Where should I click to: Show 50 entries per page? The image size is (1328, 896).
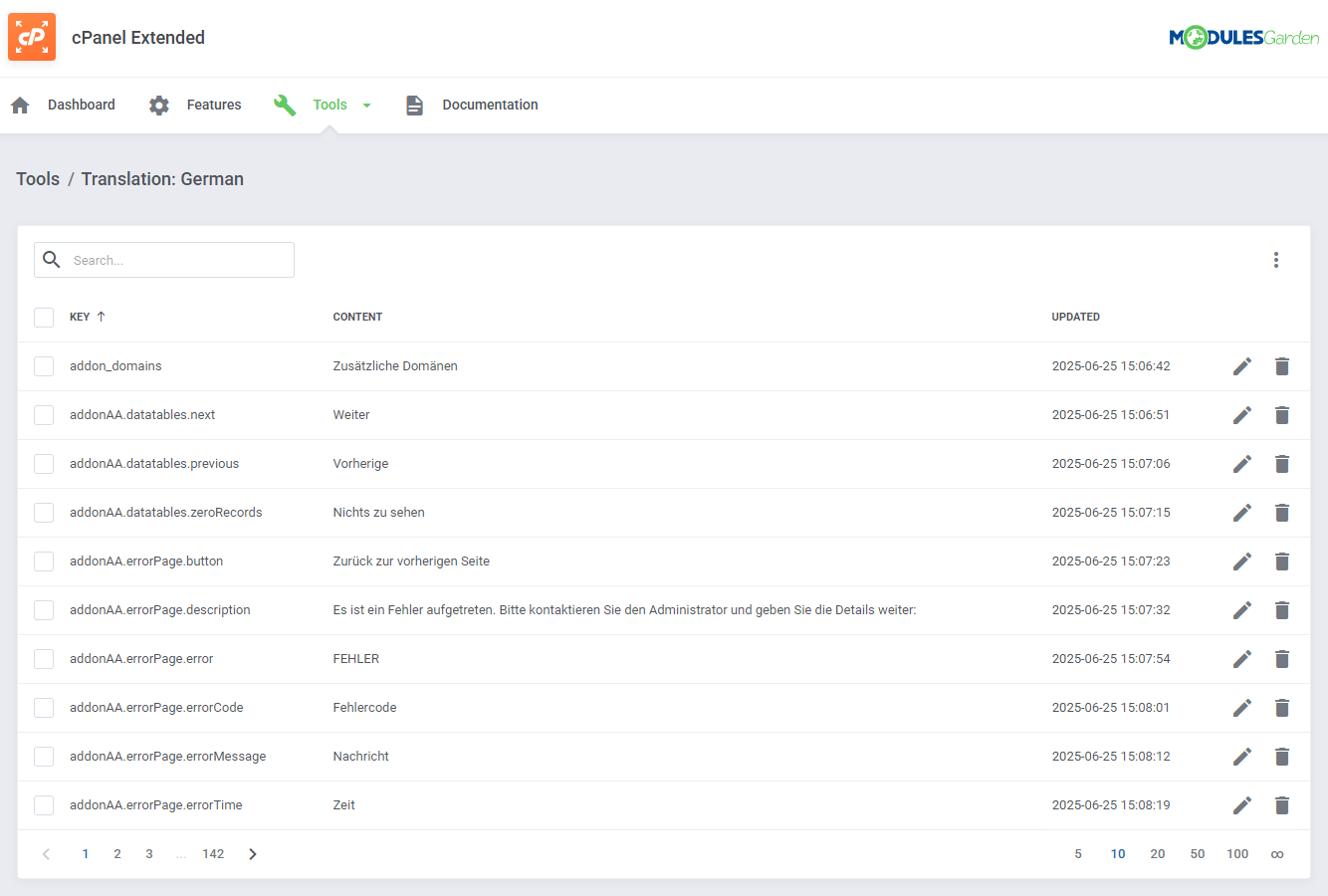click(1198, 854)
